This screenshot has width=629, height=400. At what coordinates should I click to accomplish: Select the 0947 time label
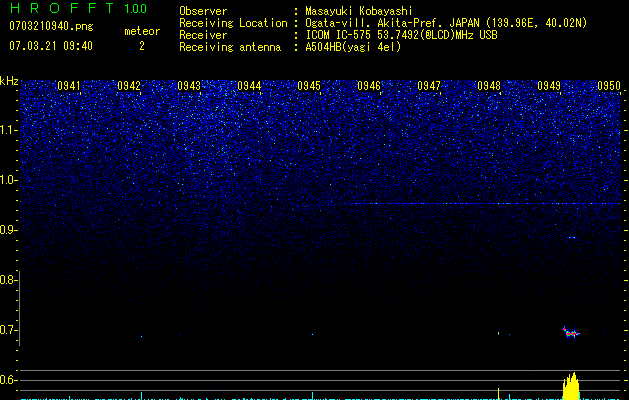coord(429,86)
